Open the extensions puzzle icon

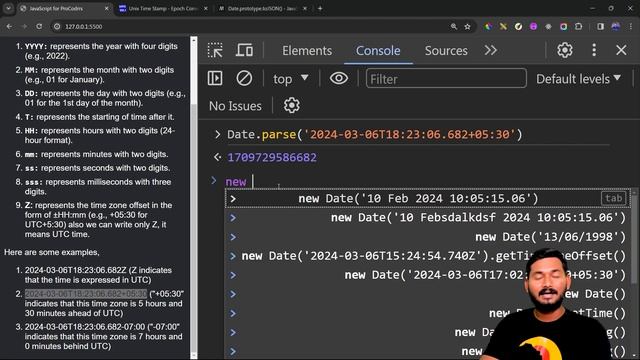(x=578, y=27)
